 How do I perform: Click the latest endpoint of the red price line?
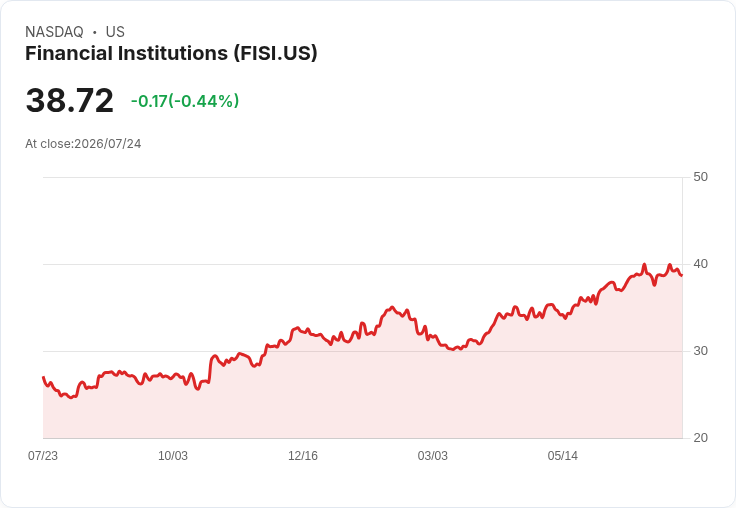click(x=682, y=275)
